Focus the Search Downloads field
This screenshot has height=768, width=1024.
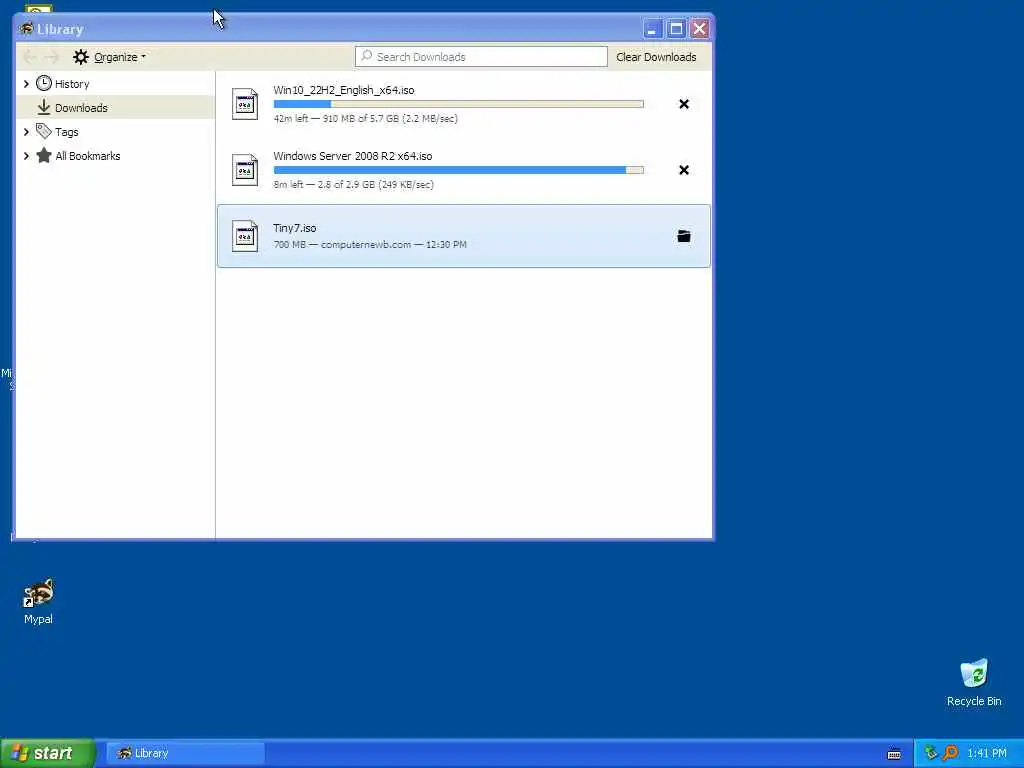pyautogui.click(x=481, y=56)
